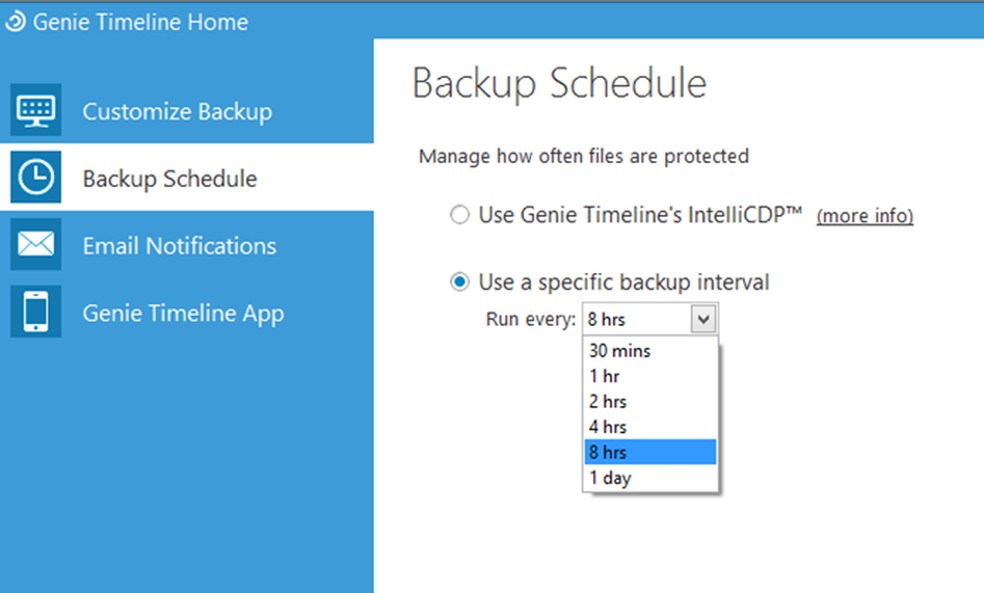Open the Backup Schedule sidebar label

click(170, 179)
